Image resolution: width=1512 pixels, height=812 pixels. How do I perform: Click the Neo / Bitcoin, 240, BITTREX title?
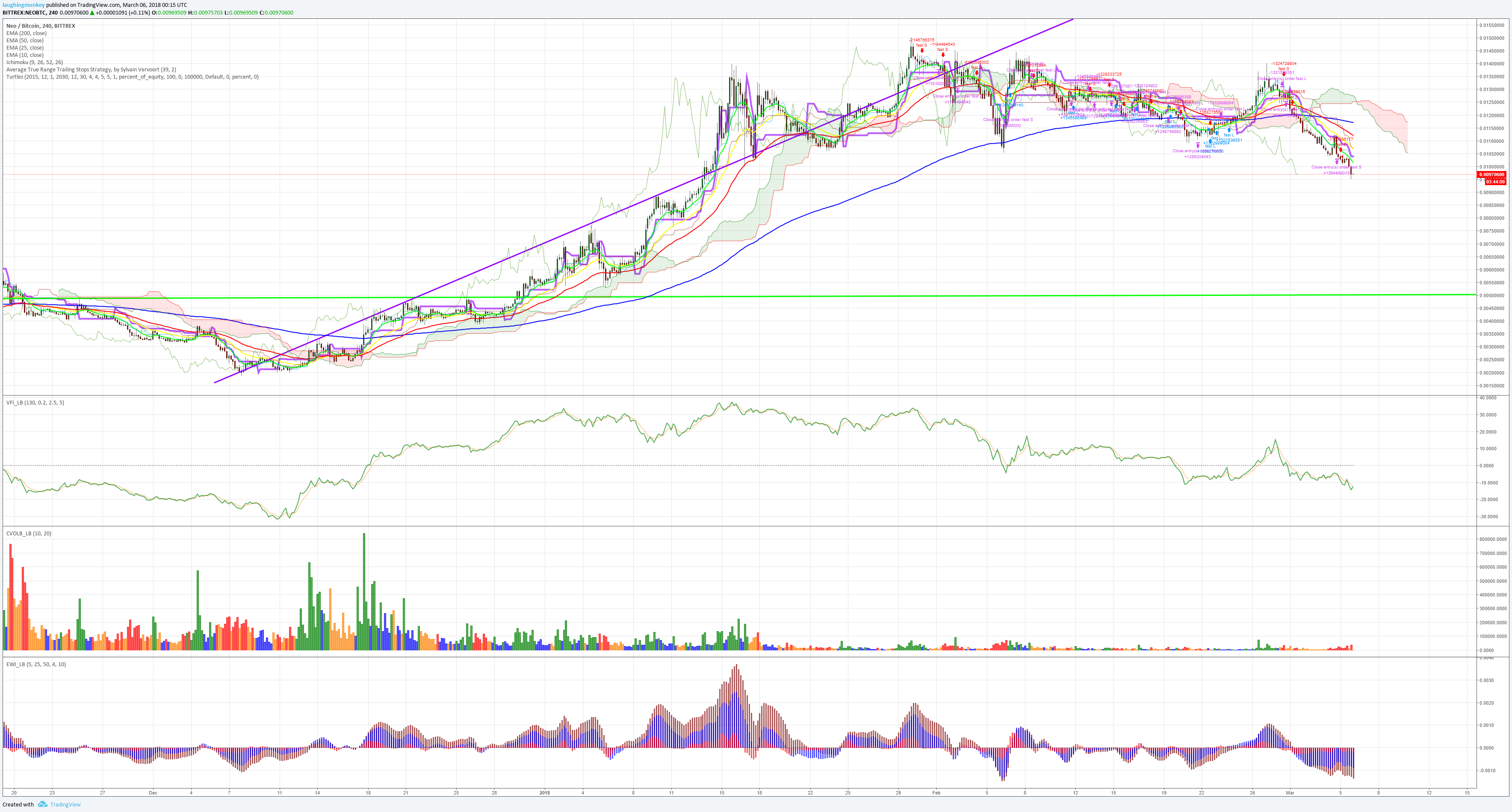coord(41,26)
